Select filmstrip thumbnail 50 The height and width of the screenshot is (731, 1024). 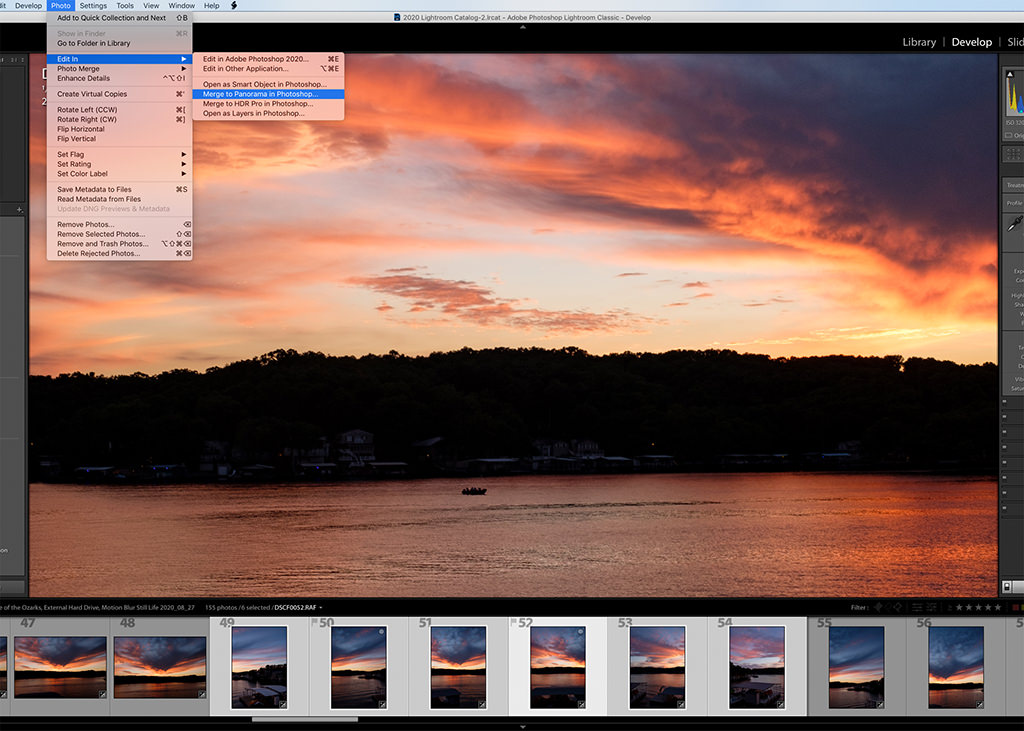[x=359, y=668]
